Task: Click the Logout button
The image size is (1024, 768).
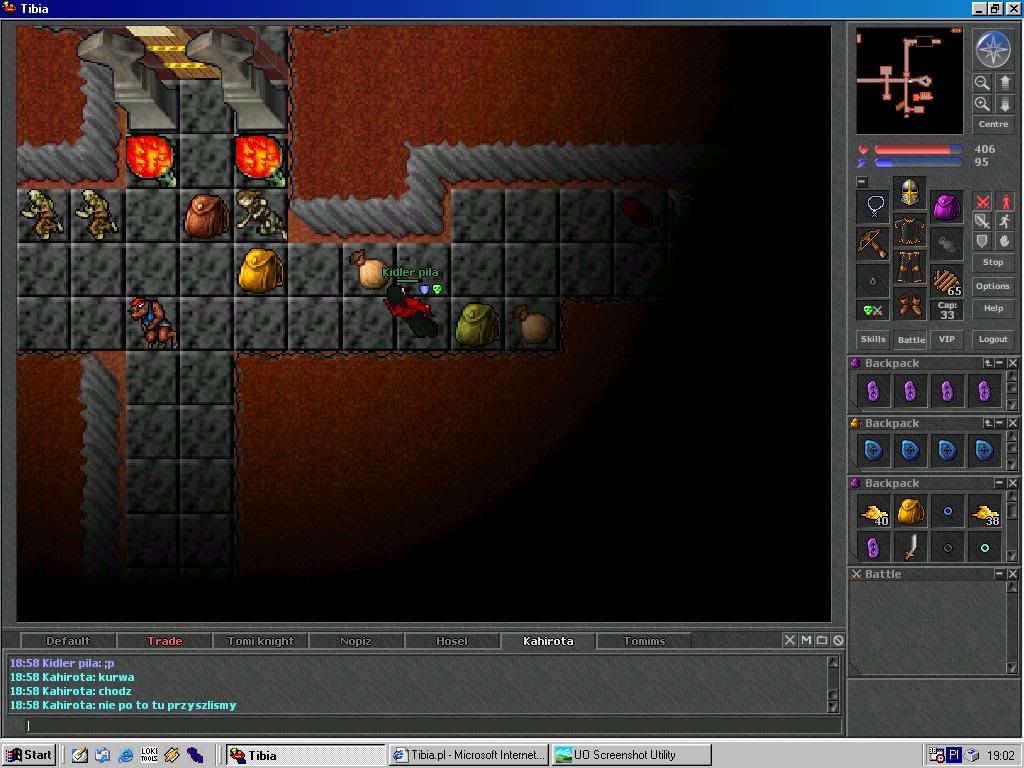Action: tap(993, 339)
